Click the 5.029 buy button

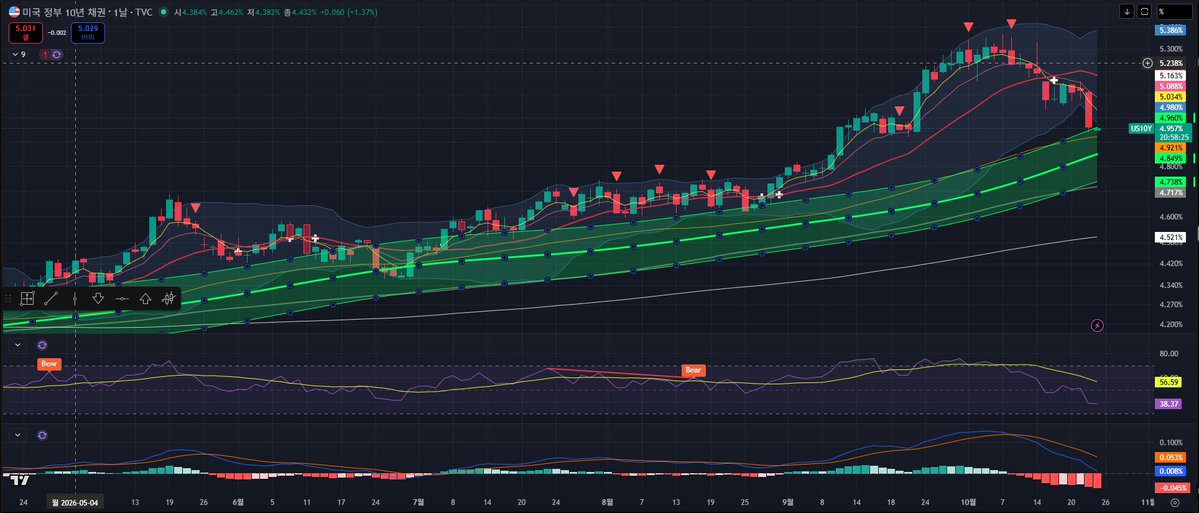click(87, 32)
